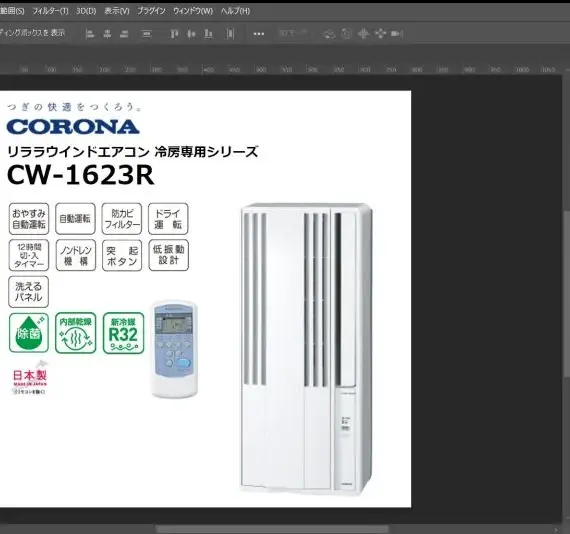Screen dimensions: 570x534
Task: Click the vertical scrollbar thumb on the right
Action: pos(567,294)
